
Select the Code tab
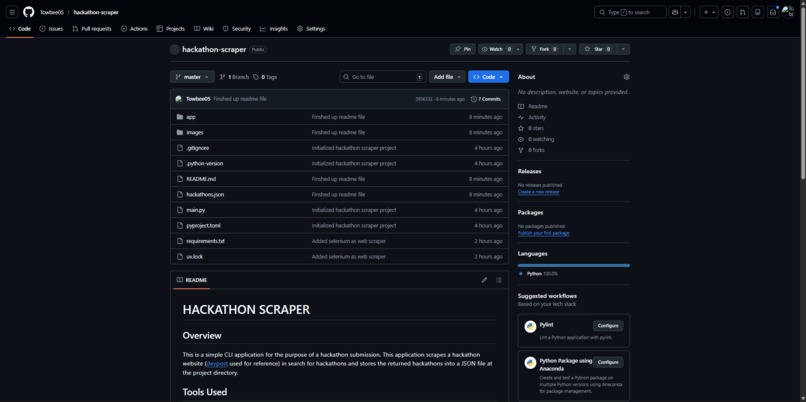click(x=20, y=29)
